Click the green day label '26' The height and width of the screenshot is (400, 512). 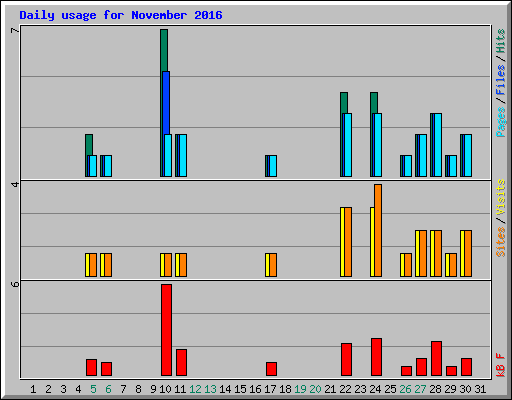(405, 389)
